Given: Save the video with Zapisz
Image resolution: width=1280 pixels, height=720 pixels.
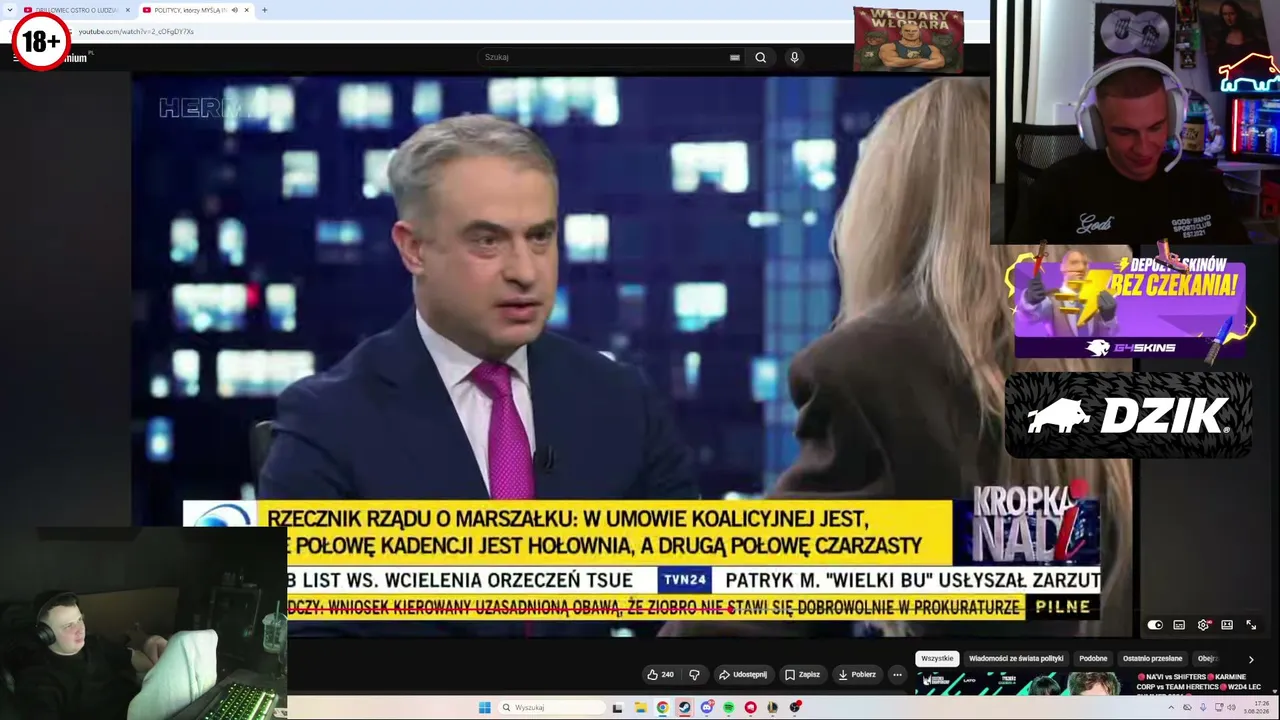Looking at the screenshot, I should tap(802, 675).
